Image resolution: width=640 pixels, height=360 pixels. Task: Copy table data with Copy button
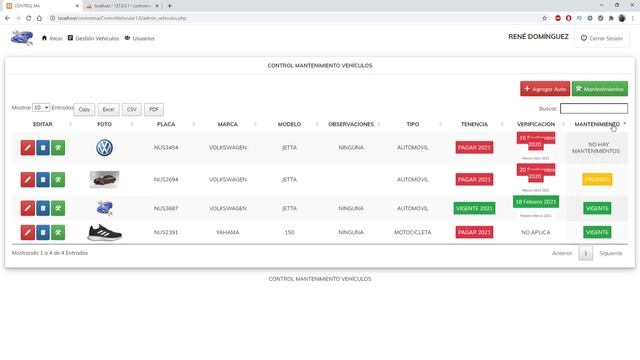(84, 109)
